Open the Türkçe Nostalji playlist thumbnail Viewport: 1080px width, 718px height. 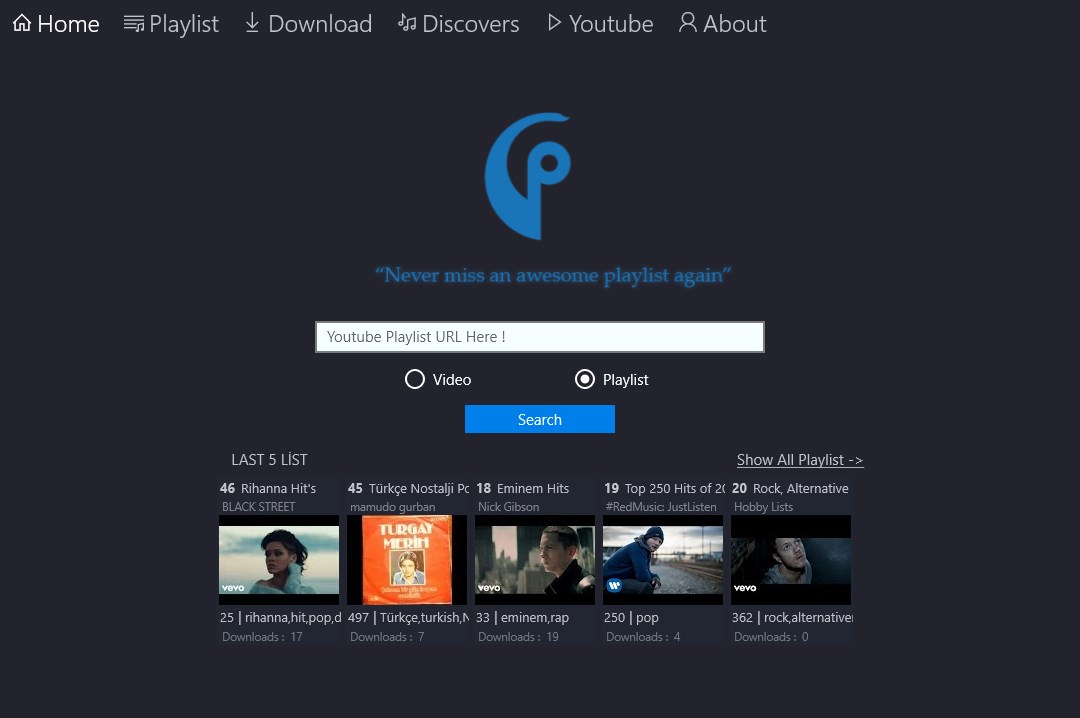coord(407,560)
